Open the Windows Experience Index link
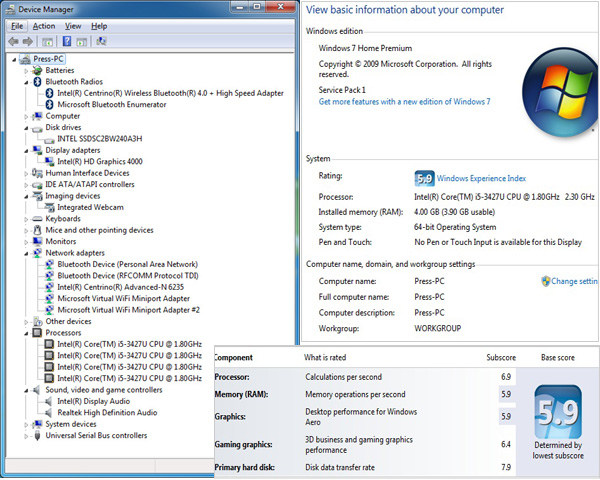Screen dimensions: 600x480 click(481, 178)
